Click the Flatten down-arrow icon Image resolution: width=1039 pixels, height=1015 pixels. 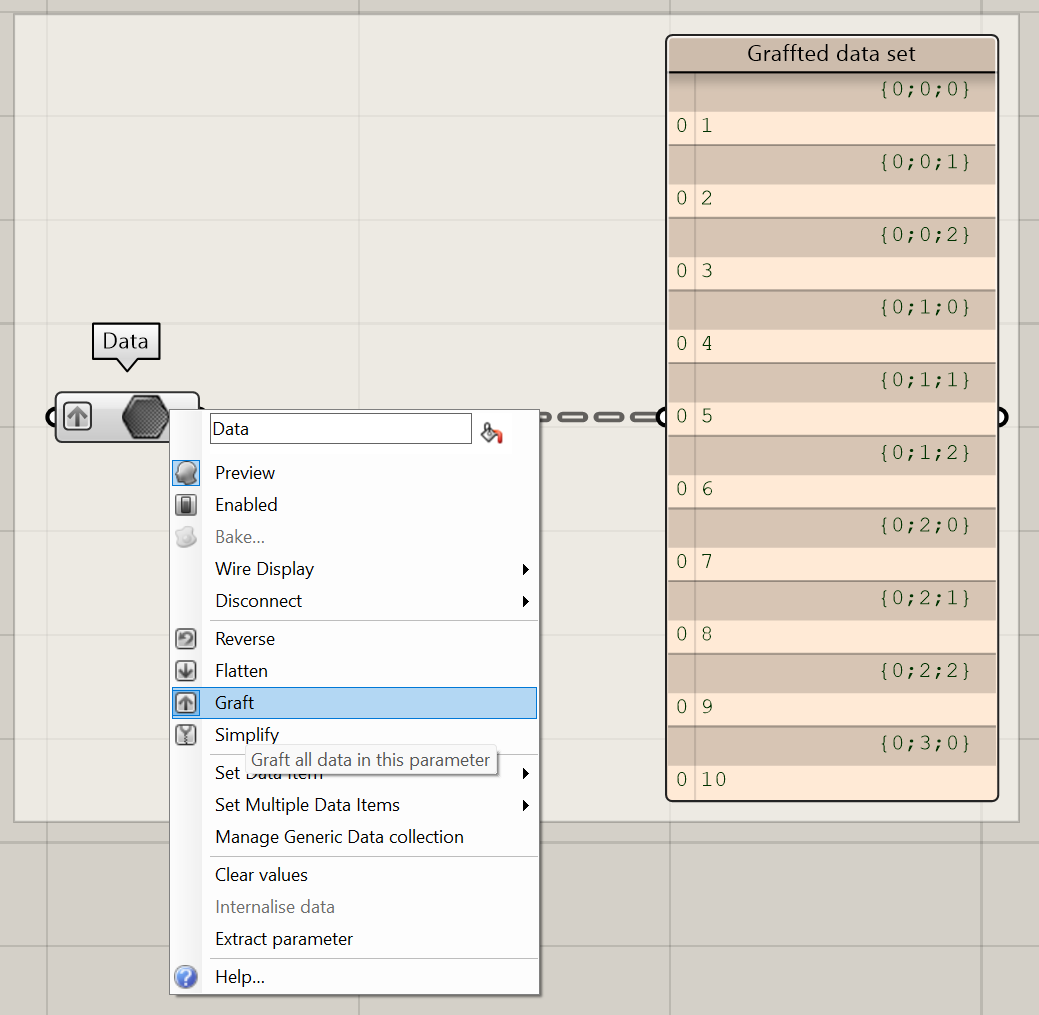pos(186,670)
